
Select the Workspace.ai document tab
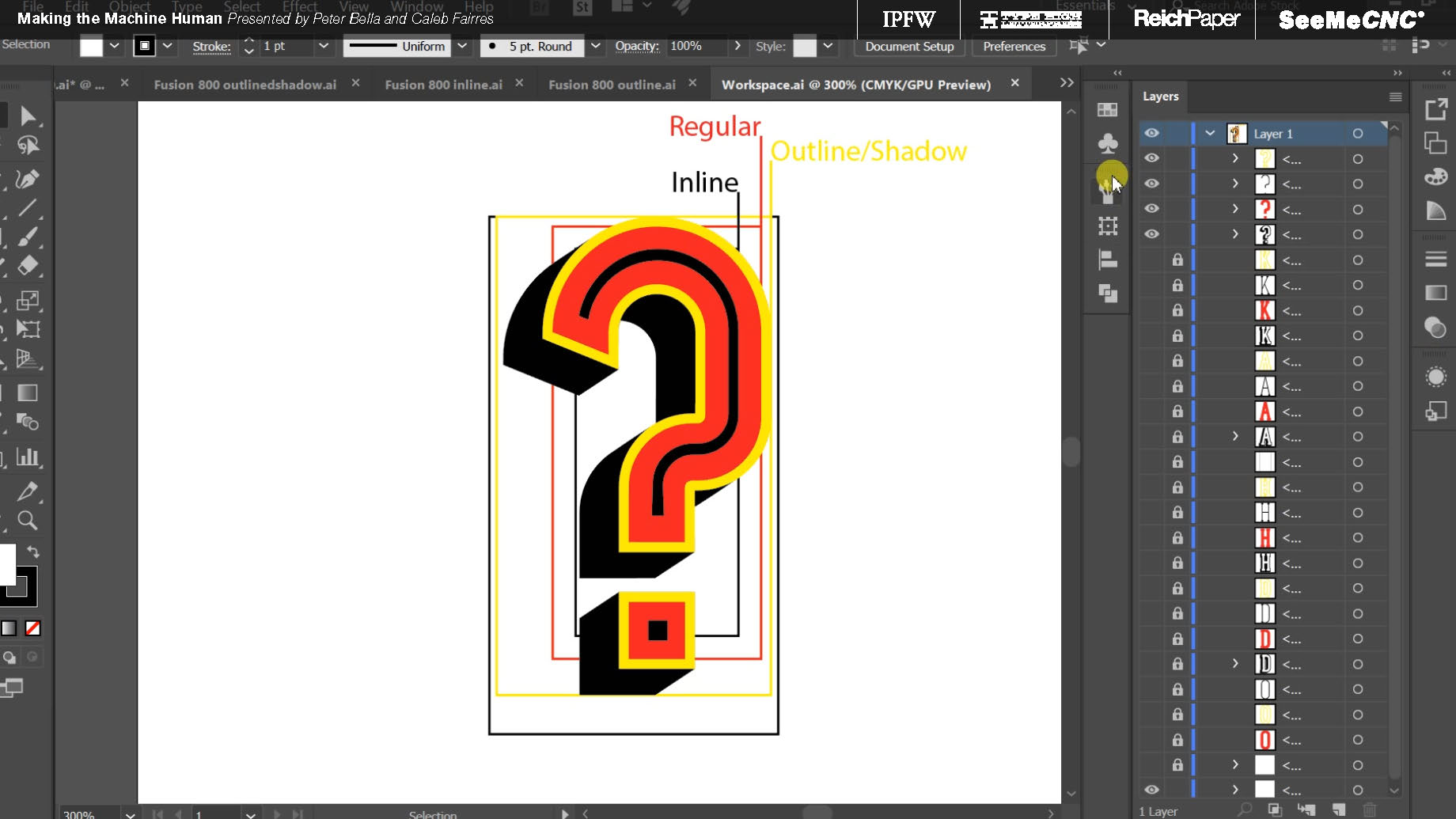pos(855,85)
